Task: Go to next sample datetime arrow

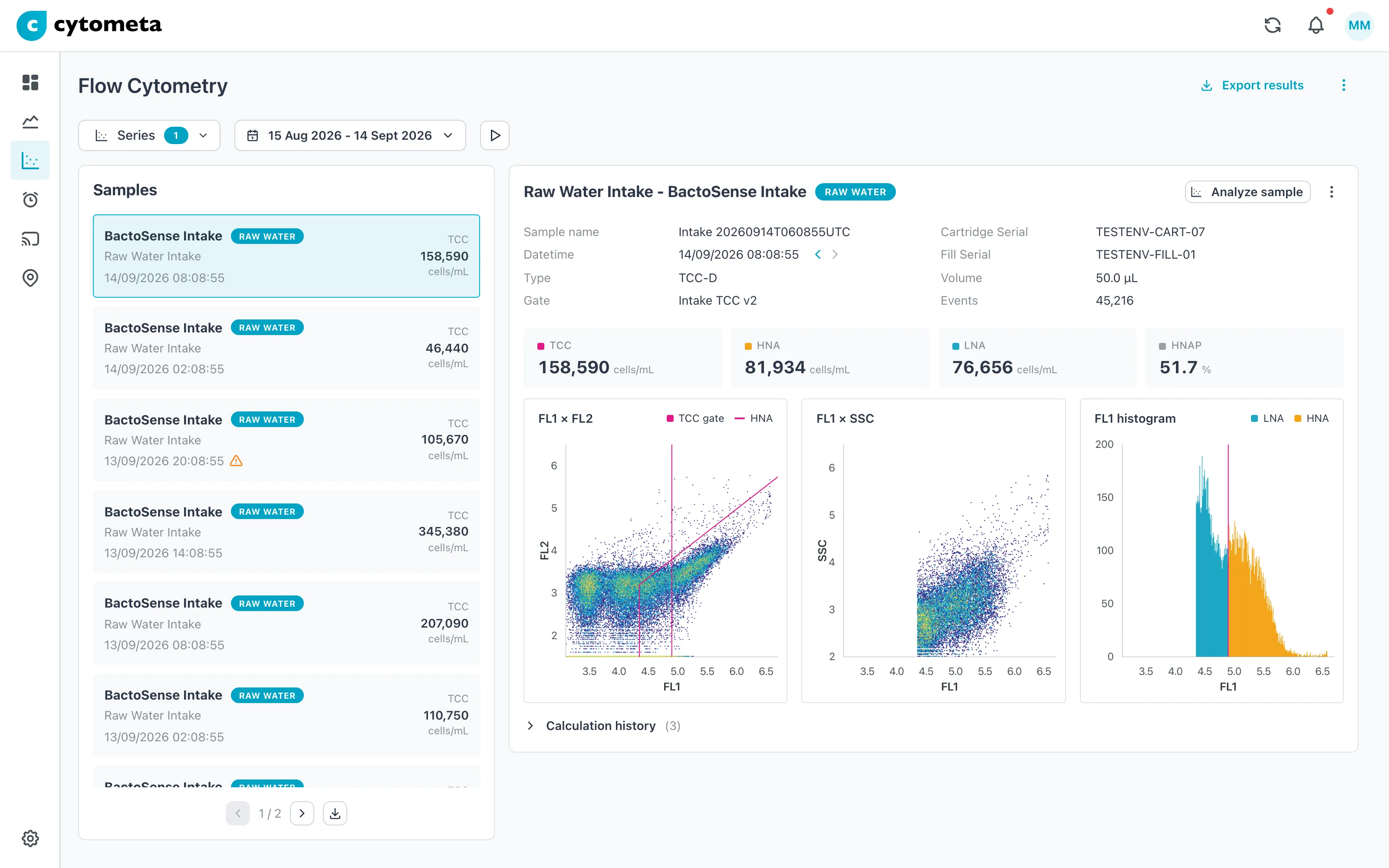Action: pos(835,254)
